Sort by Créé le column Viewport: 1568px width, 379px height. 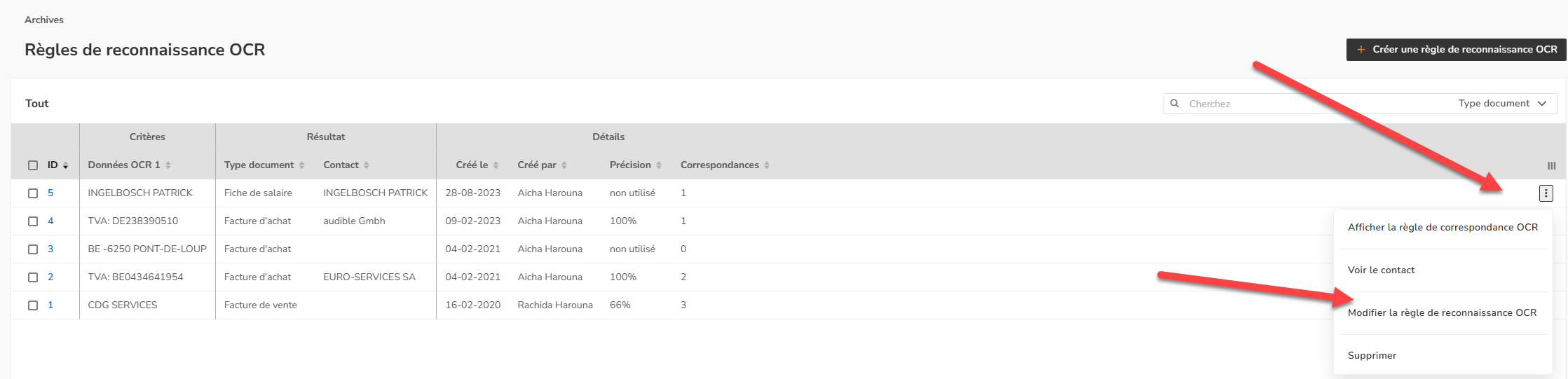pos(496,165)
